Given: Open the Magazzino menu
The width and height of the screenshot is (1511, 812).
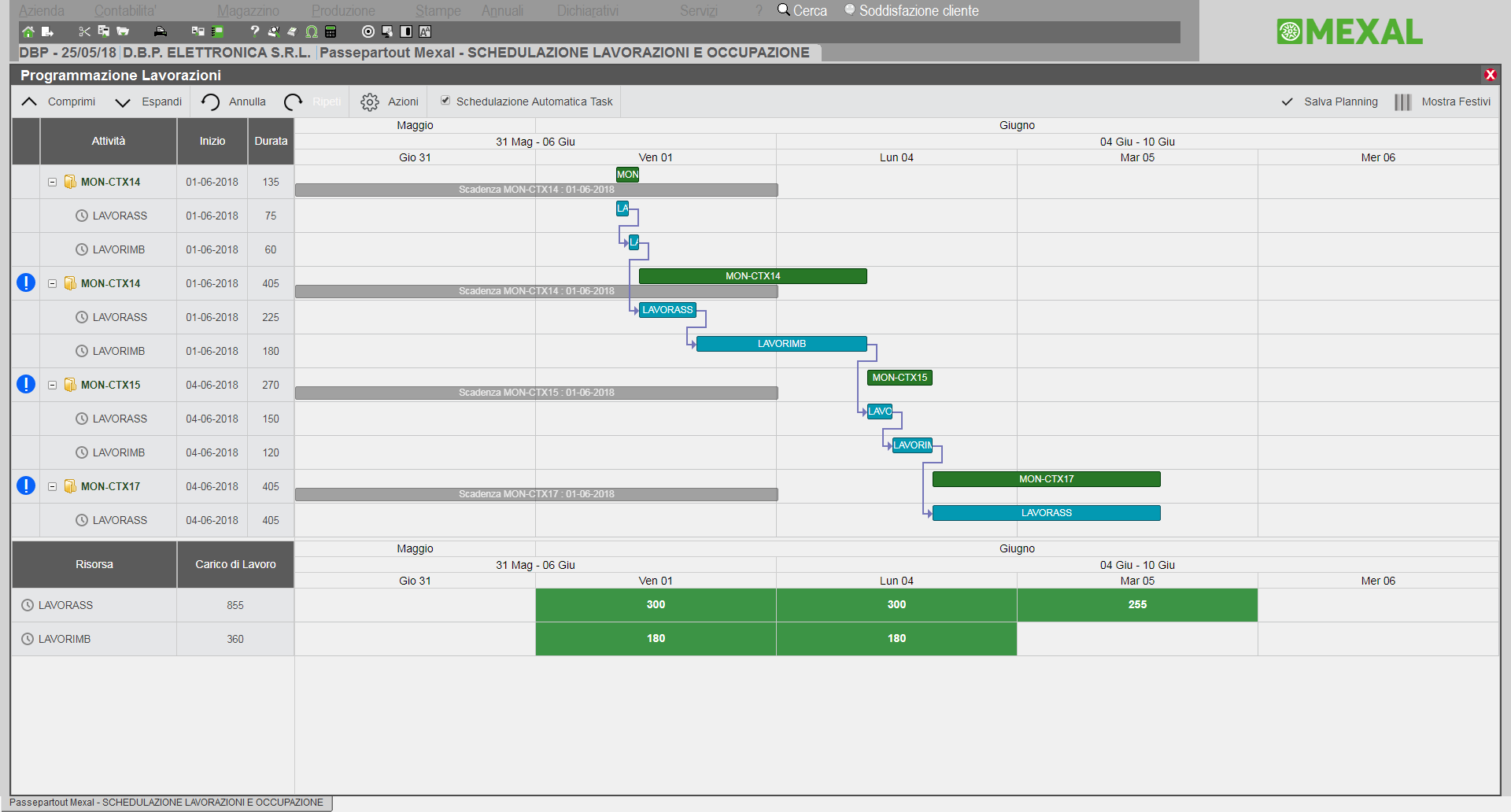Looking at the screenshot, I should click(248, 11).
